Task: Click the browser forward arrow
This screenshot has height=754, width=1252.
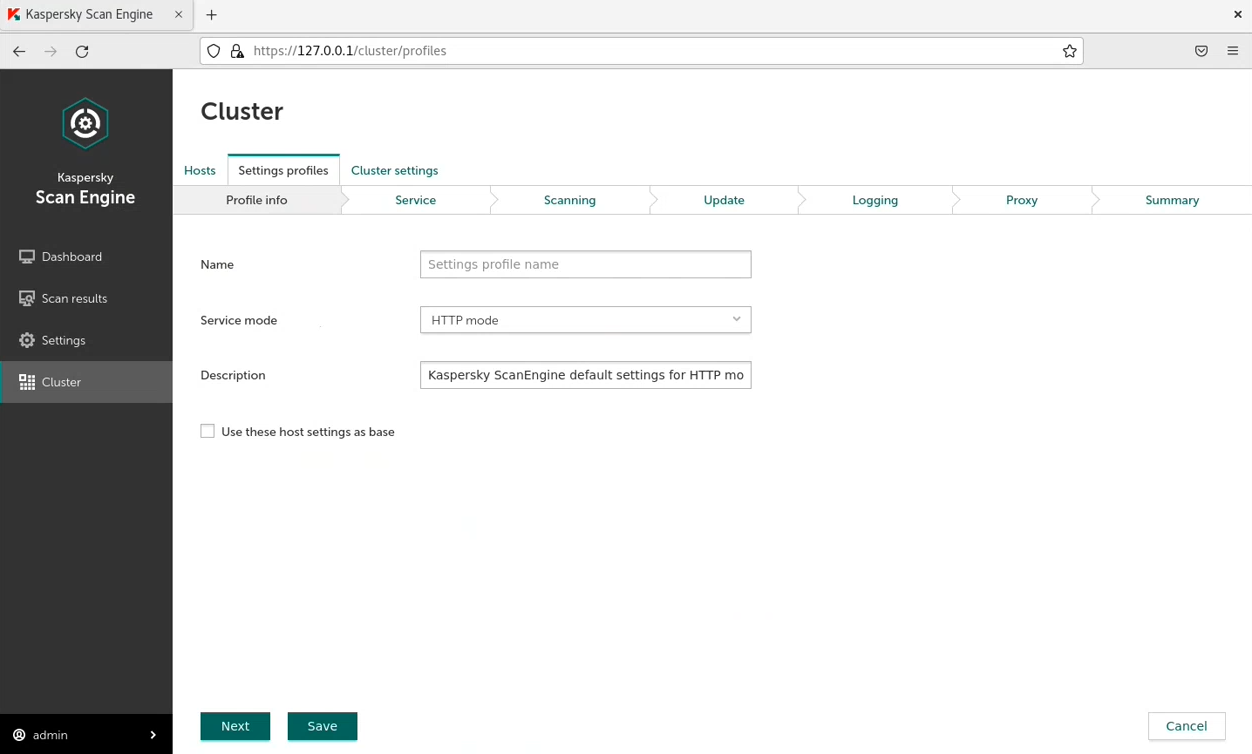Action: (51, 51)
